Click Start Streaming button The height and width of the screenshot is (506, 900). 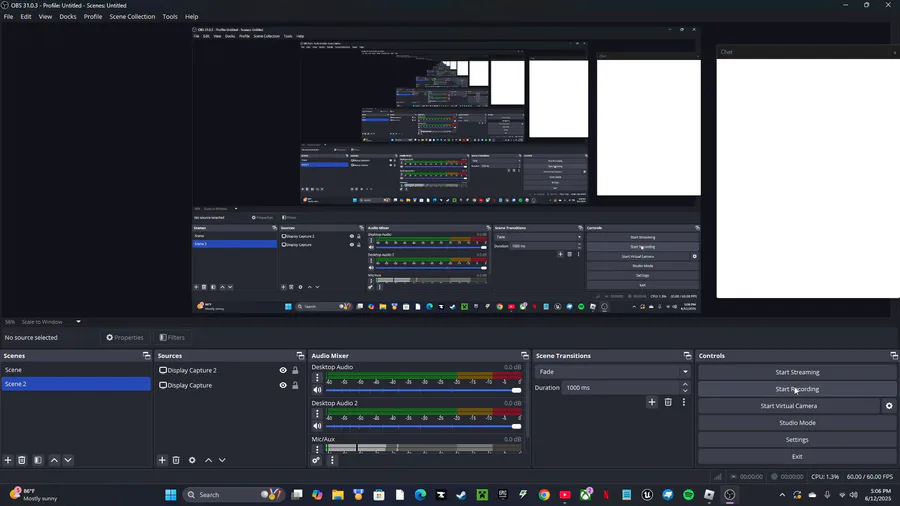797,372
